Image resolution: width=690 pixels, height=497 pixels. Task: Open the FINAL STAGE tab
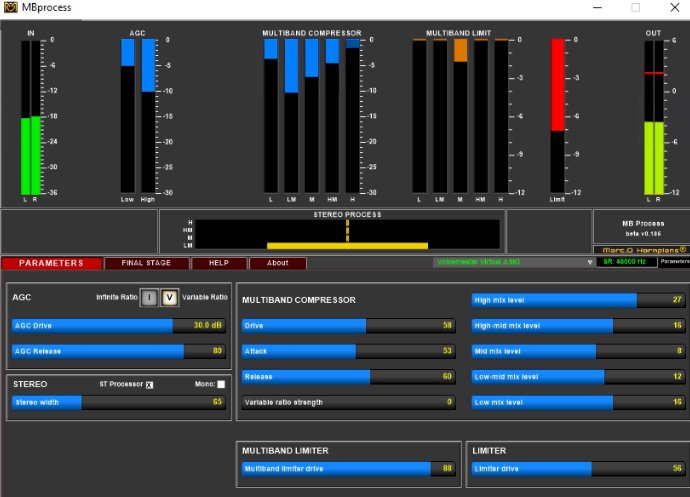(146, 263)
